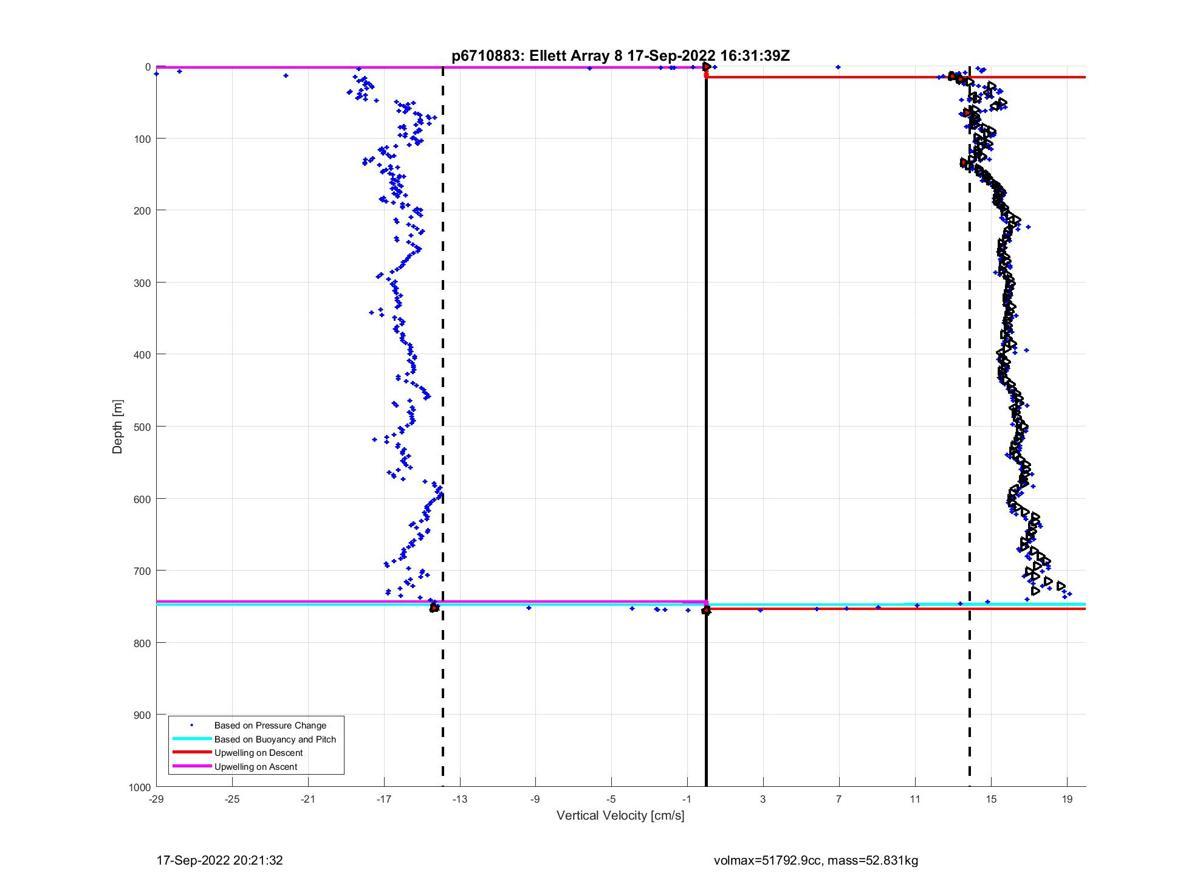
Task: Click the y-axis tick label '300'
Action: point(142,283)
